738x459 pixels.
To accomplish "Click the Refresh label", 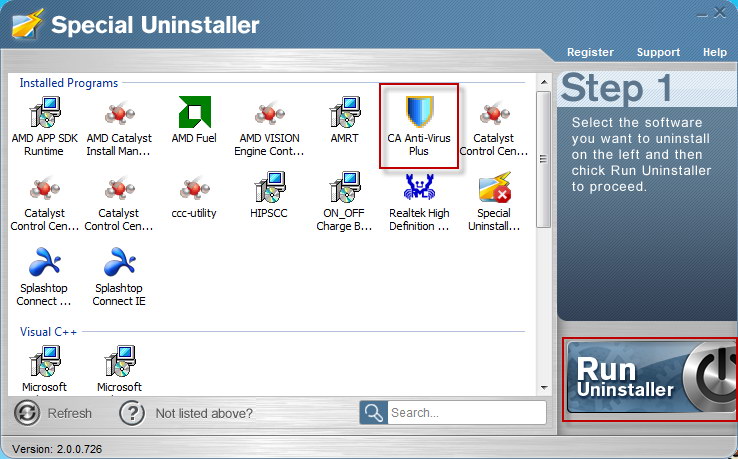I will coord(70,413).
